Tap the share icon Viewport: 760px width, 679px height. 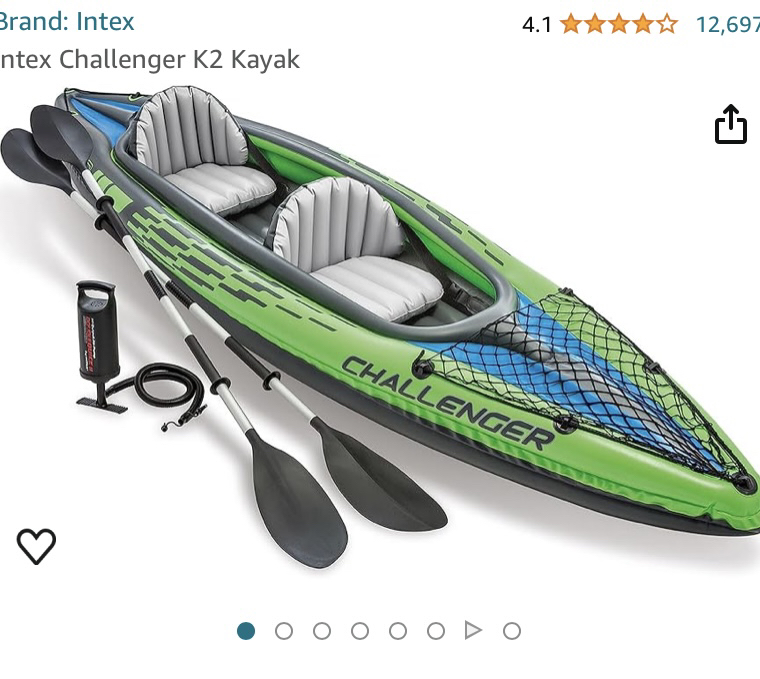[x=730, y=124]
